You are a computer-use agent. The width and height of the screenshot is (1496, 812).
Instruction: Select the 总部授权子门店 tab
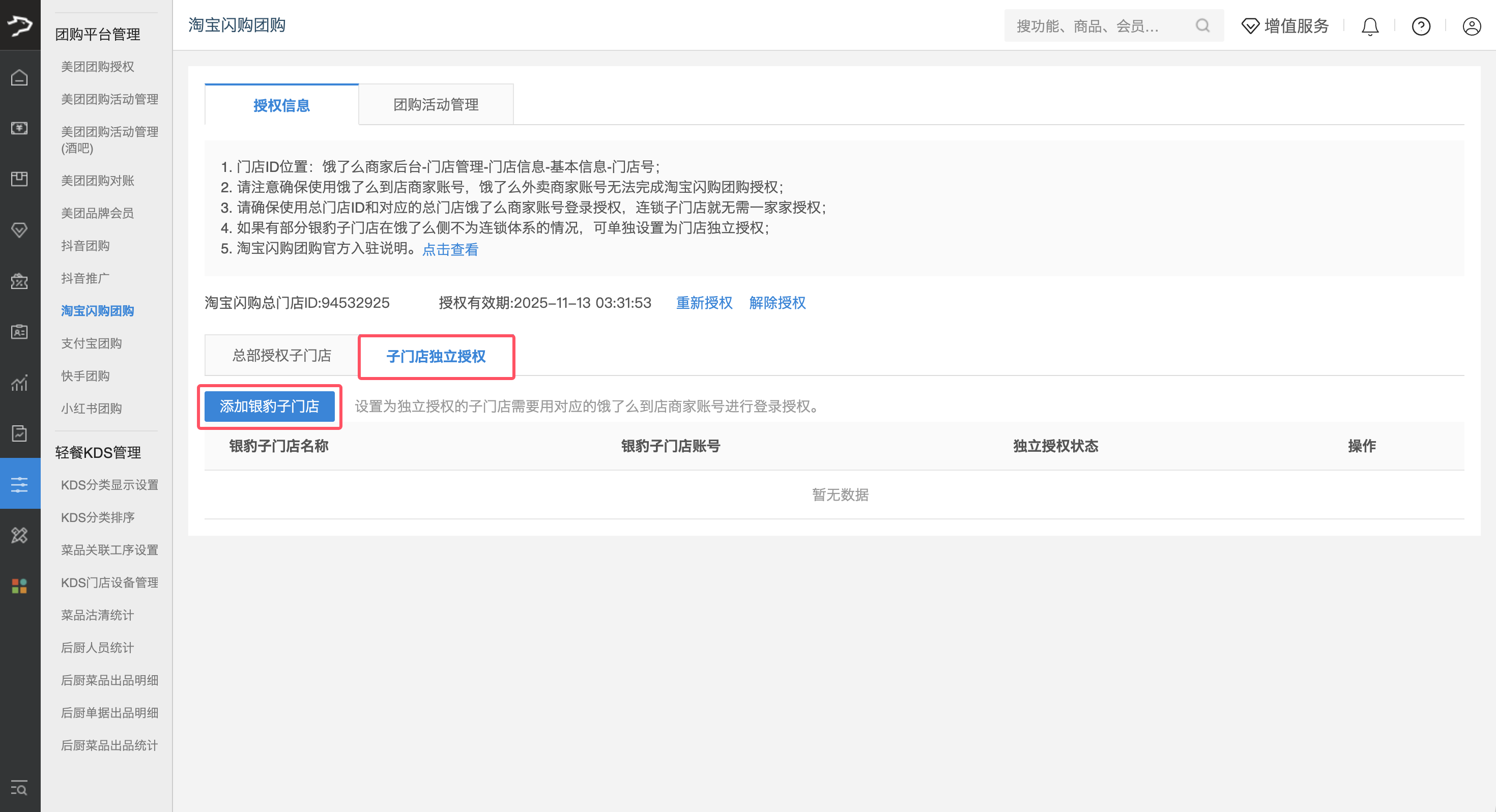(282, 356)
